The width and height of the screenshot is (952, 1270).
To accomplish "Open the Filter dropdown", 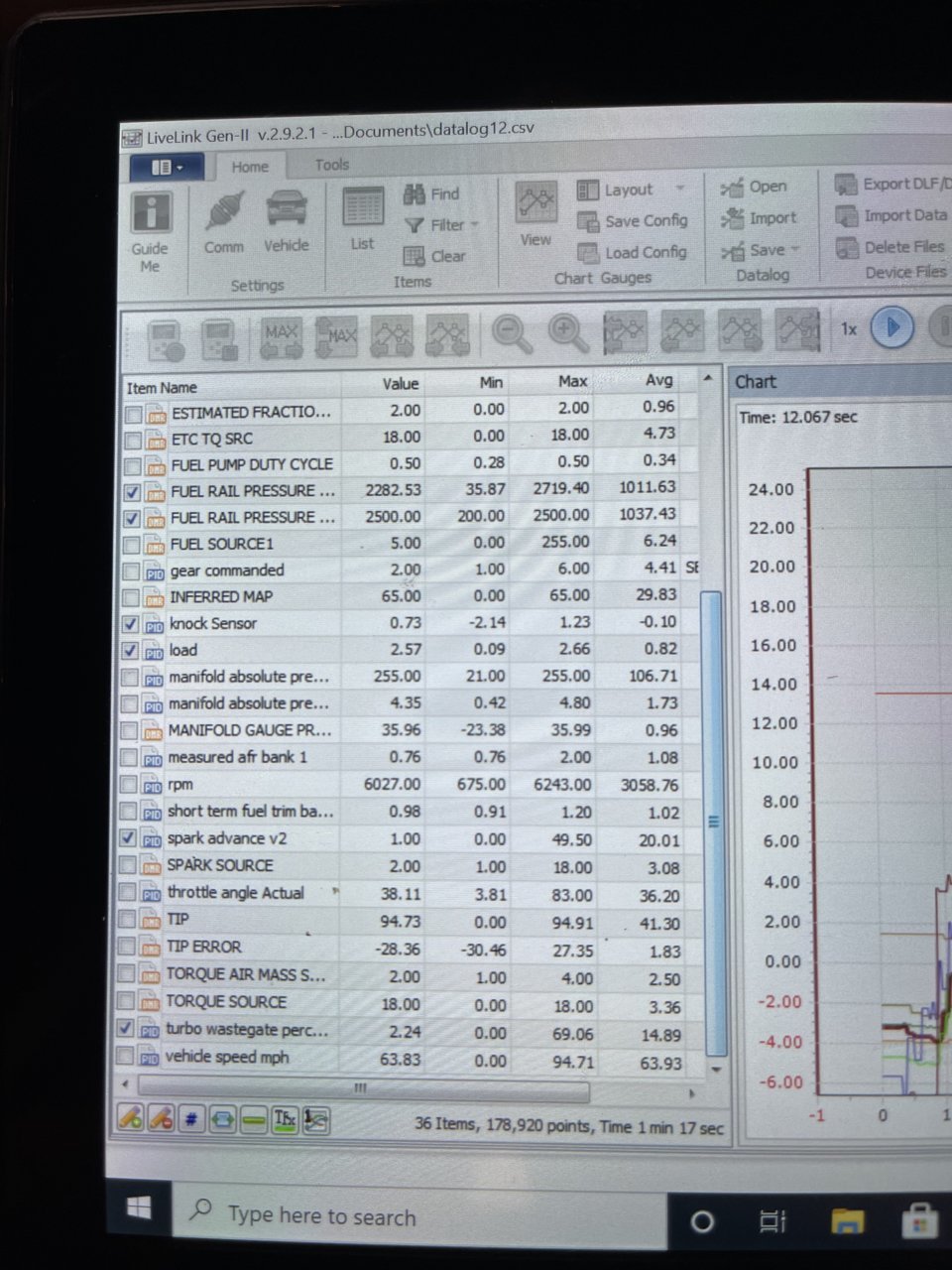I will click(441, 225).
